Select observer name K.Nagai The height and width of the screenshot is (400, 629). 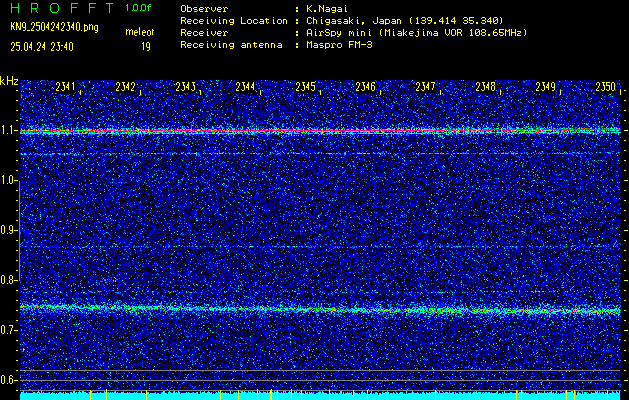[x=327, y=8]
